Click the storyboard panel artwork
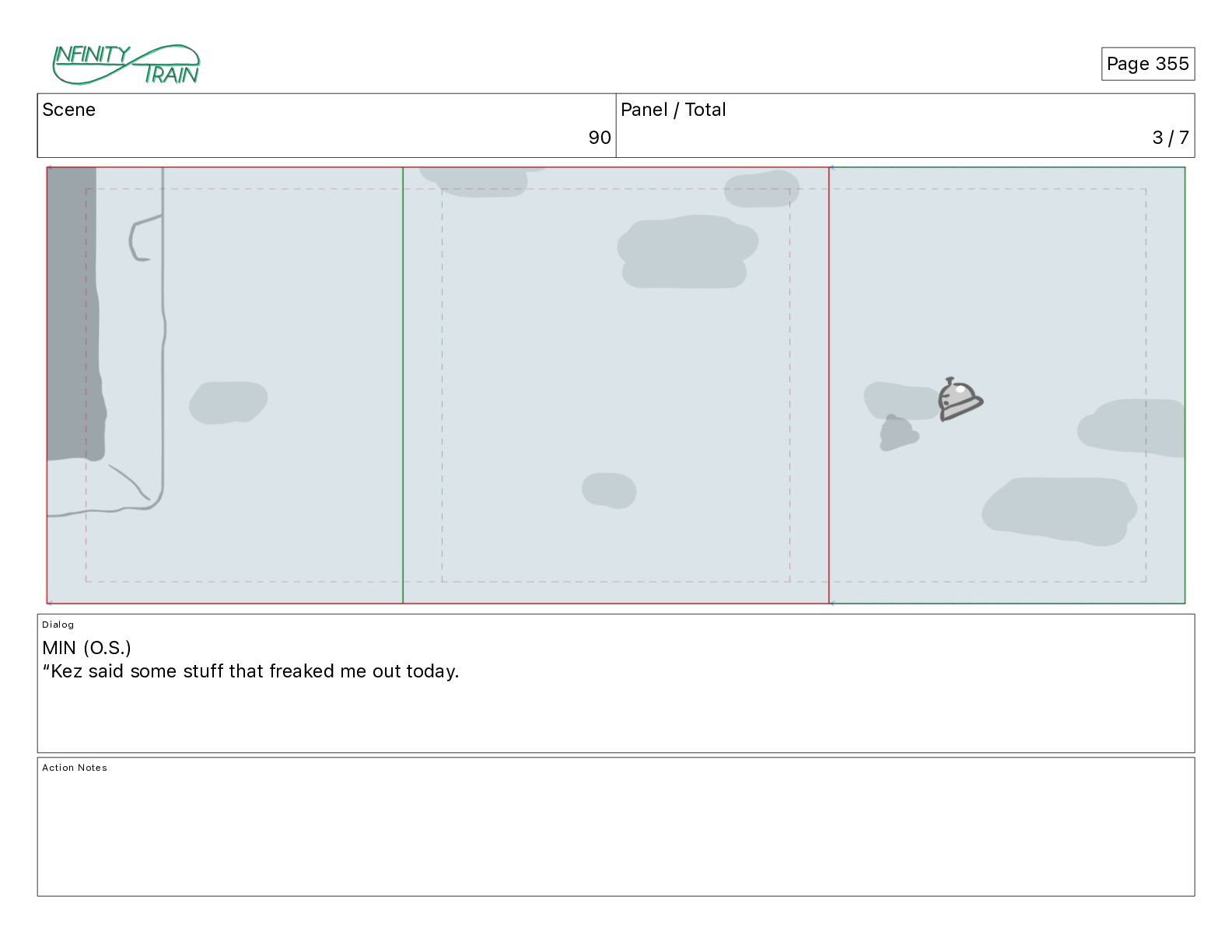Screen dimensions: 1232x952 click(616, 385)
